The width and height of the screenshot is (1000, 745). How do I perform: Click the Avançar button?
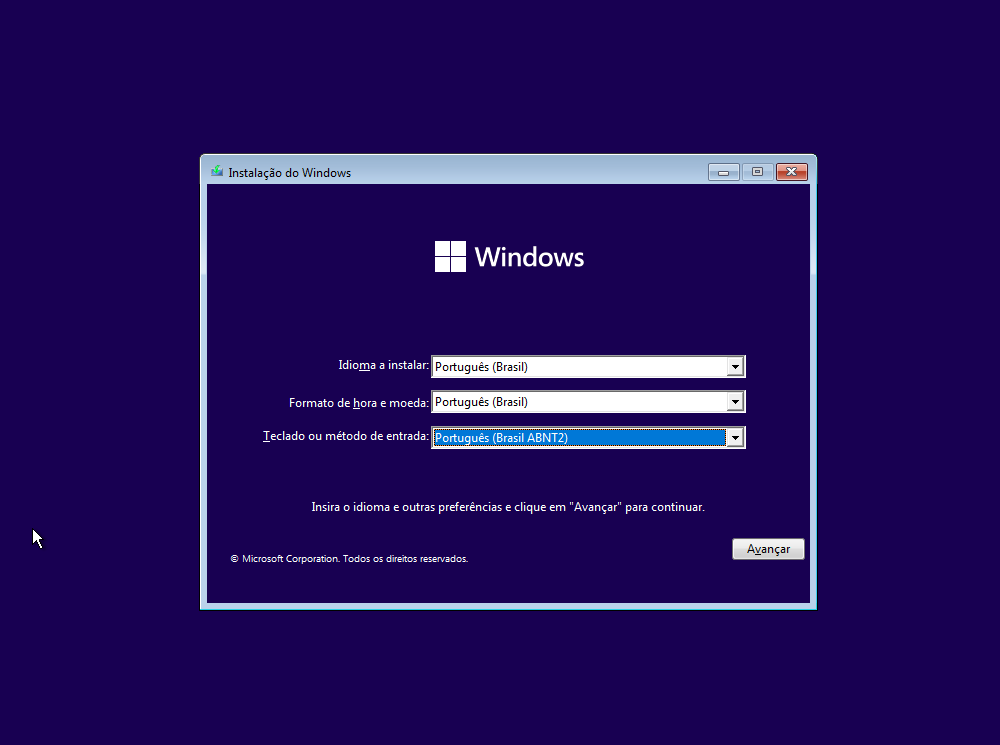[x=768, y=549]
